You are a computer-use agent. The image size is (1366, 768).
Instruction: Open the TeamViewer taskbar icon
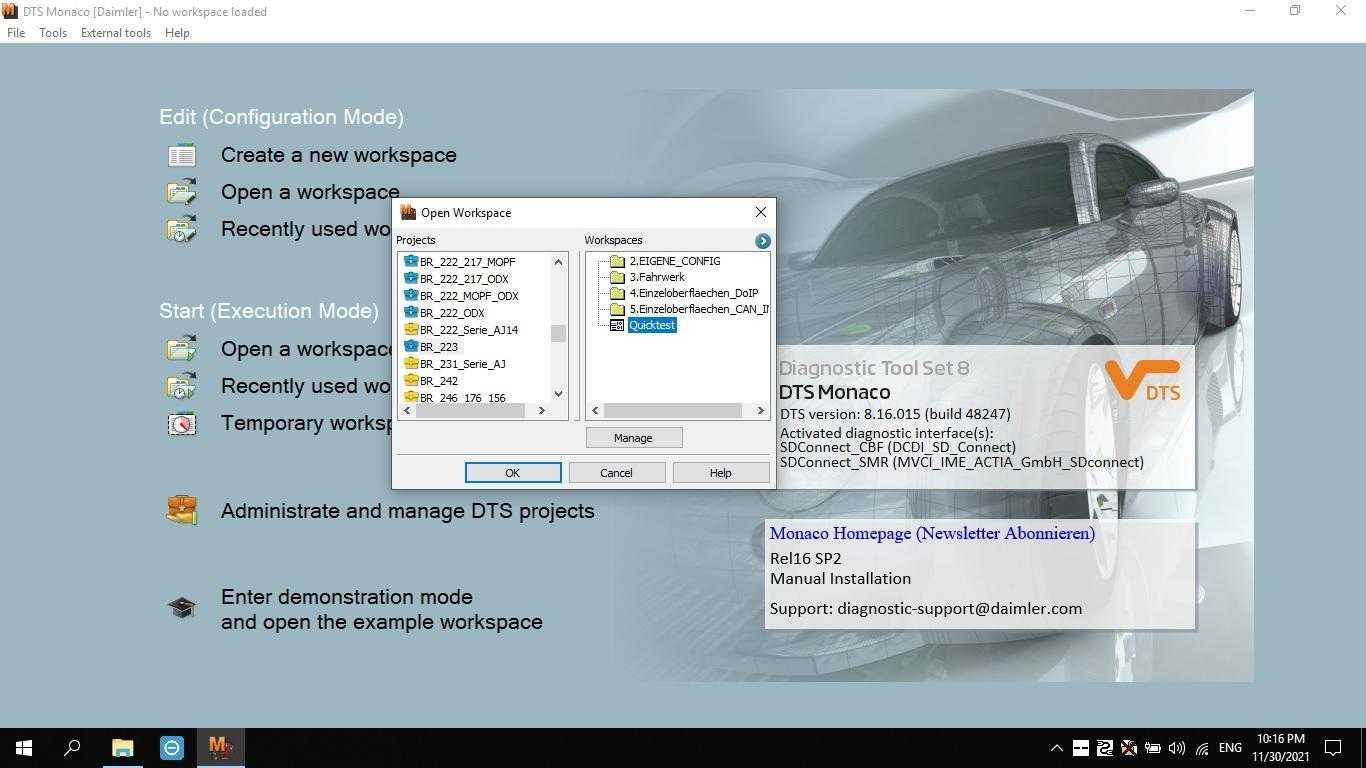[x=171, y=747]
